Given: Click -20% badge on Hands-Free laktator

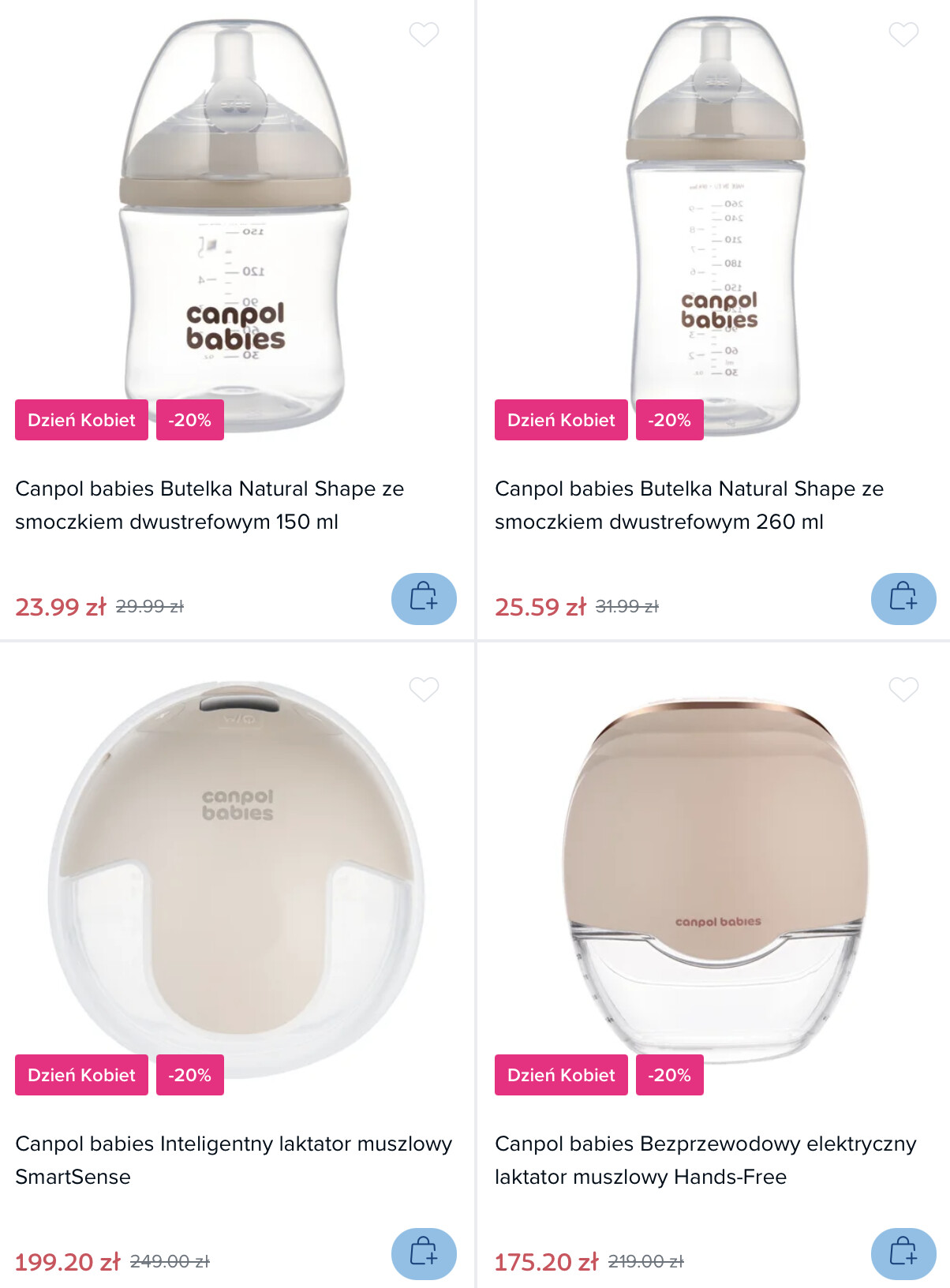Looking at the screenshot, I should tap(669, 1075).
